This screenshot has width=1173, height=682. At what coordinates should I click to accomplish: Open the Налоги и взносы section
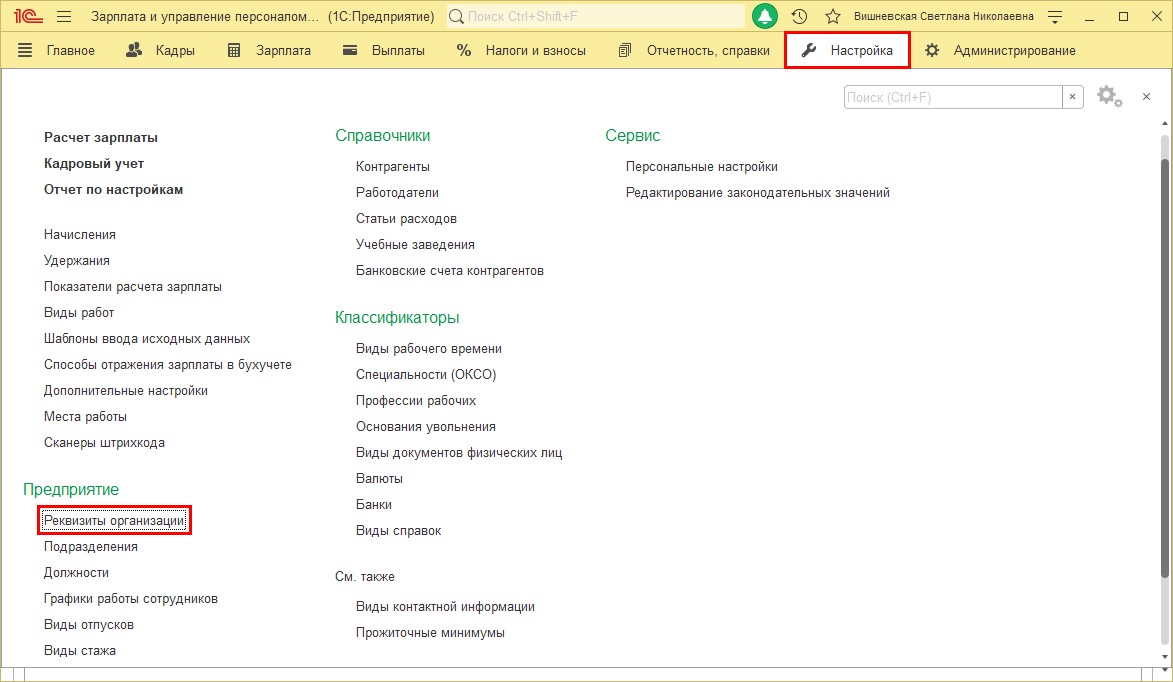tap(536, 50)
